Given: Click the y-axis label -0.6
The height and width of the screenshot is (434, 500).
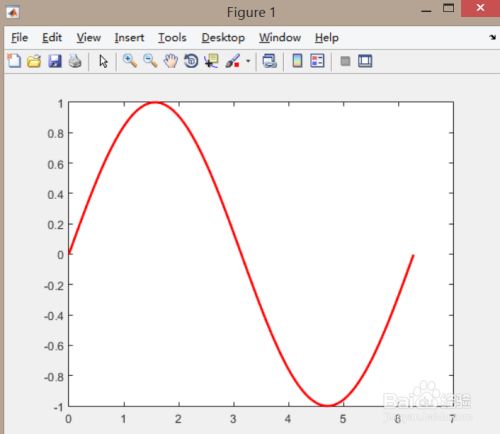Looking at the screenshot, I should (x=54, y=346).
